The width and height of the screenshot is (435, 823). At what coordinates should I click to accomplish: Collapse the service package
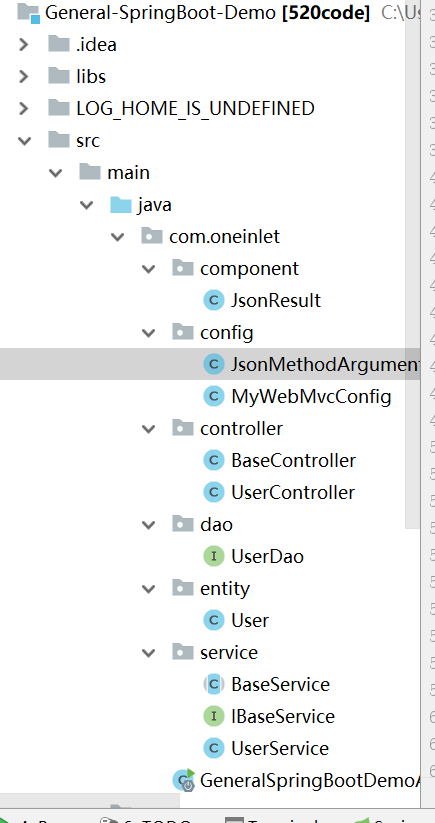[149, 653]
